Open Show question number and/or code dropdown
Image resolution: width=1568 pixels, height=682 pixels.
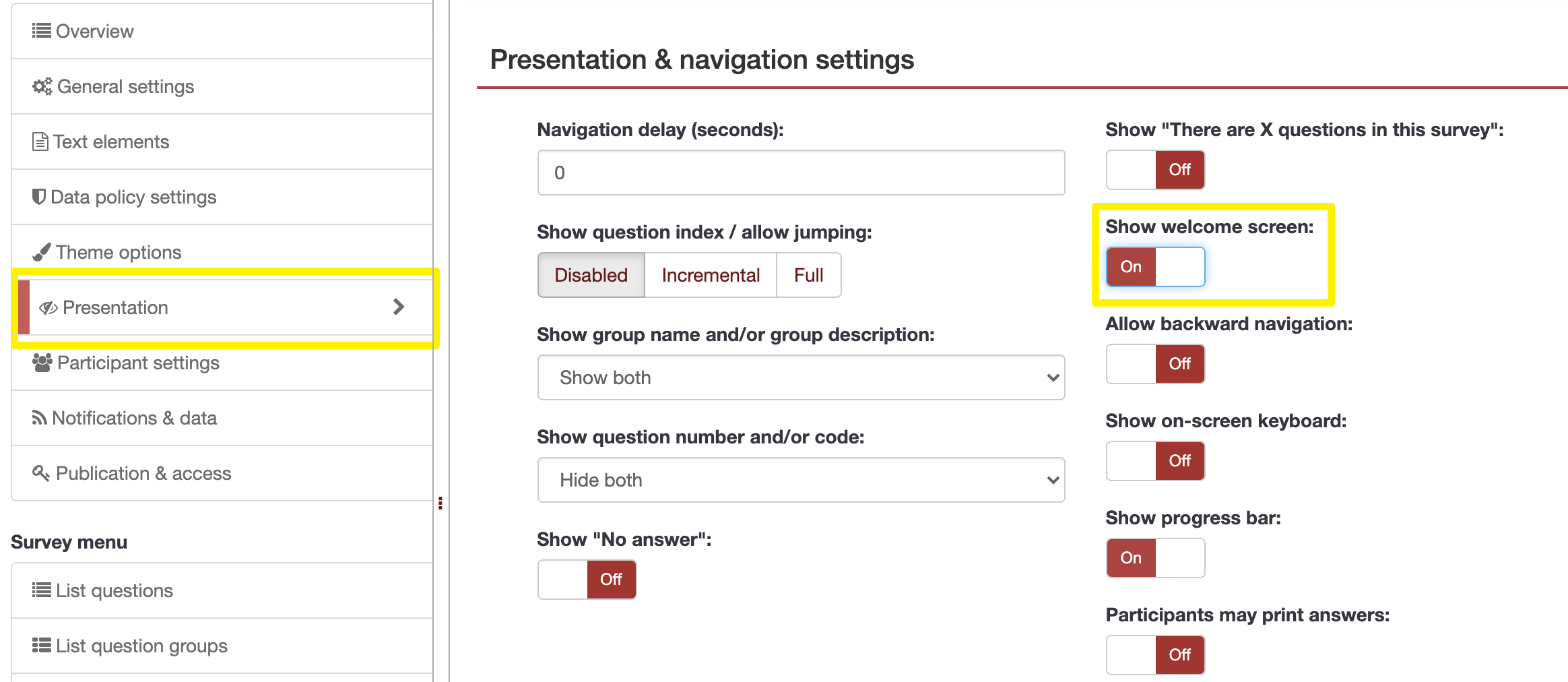click(801, 480)
